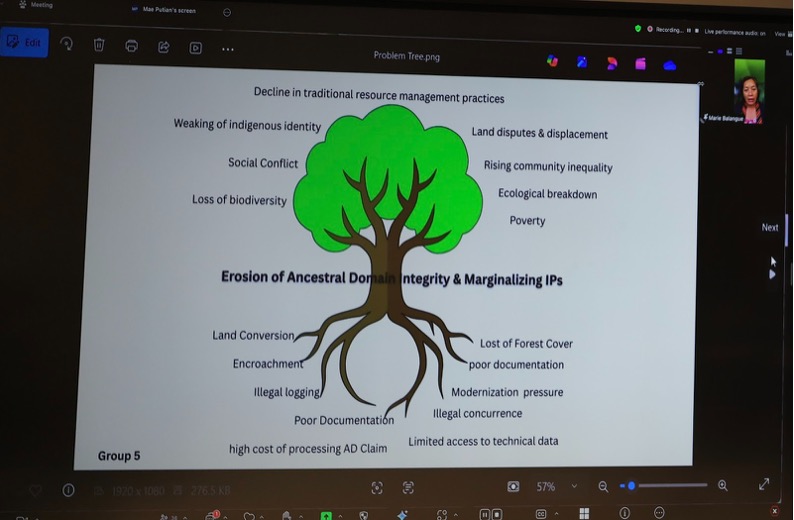Click the zoom in magnifier icon

pos(723,485)
